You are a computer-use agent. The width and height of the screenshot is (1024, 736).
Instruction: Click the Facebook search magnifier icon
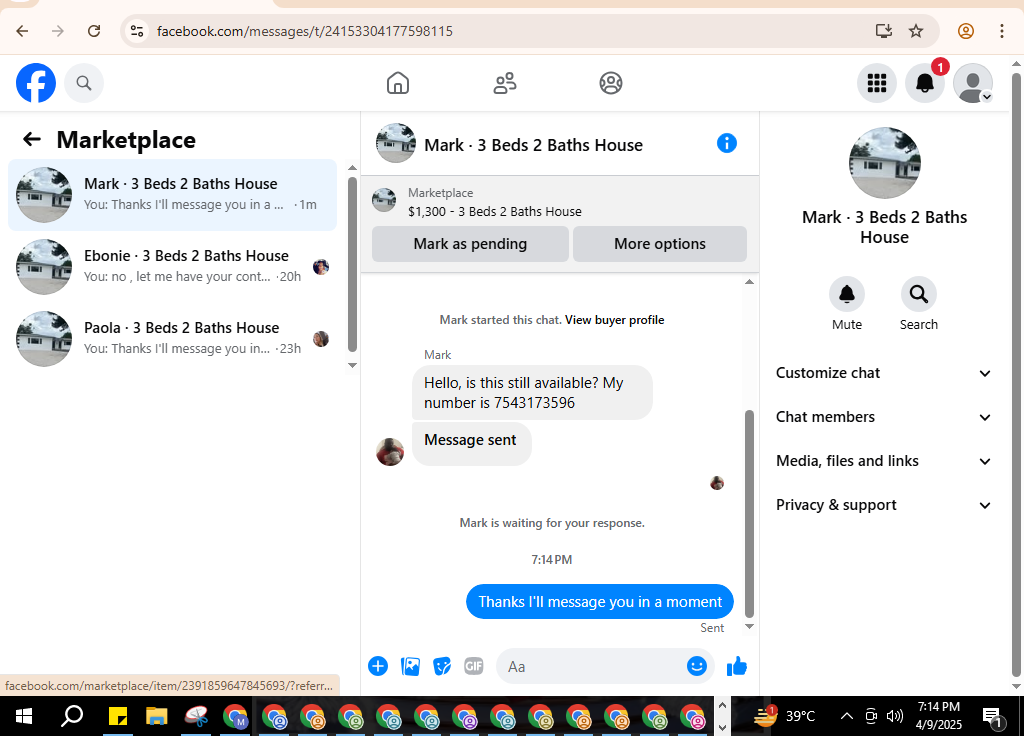click(x=84, y=83)
